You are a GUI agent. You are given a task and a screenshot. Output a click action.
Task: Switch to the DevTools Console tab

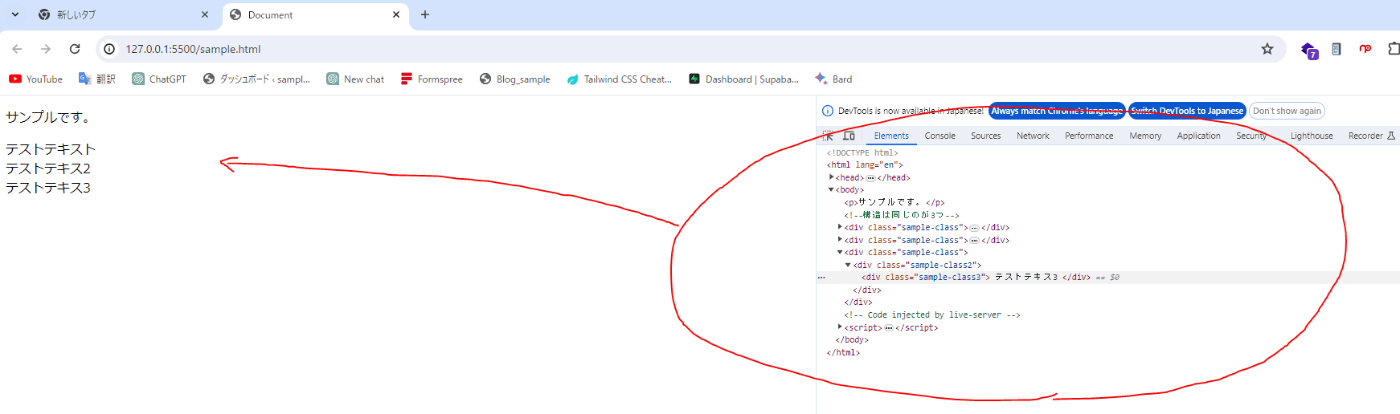coord(940,136)
